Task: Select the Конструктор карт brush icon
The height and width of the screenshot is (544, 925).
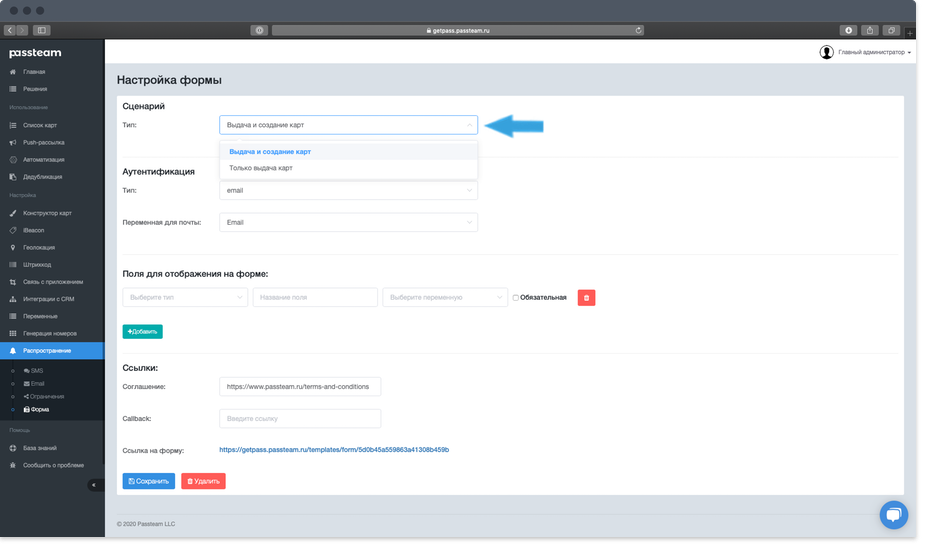Action: [x=13, y=214]
